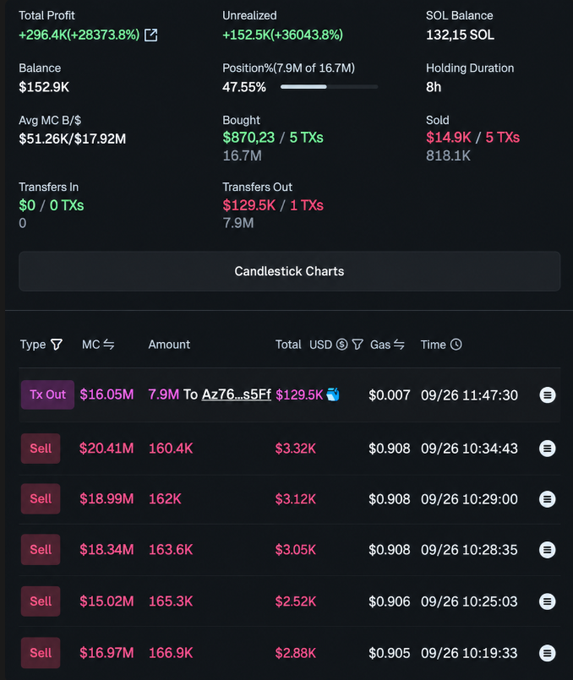Swap the Gas column display icon
This screenshot has height=680, width=573.
click(x=399, y=344)
